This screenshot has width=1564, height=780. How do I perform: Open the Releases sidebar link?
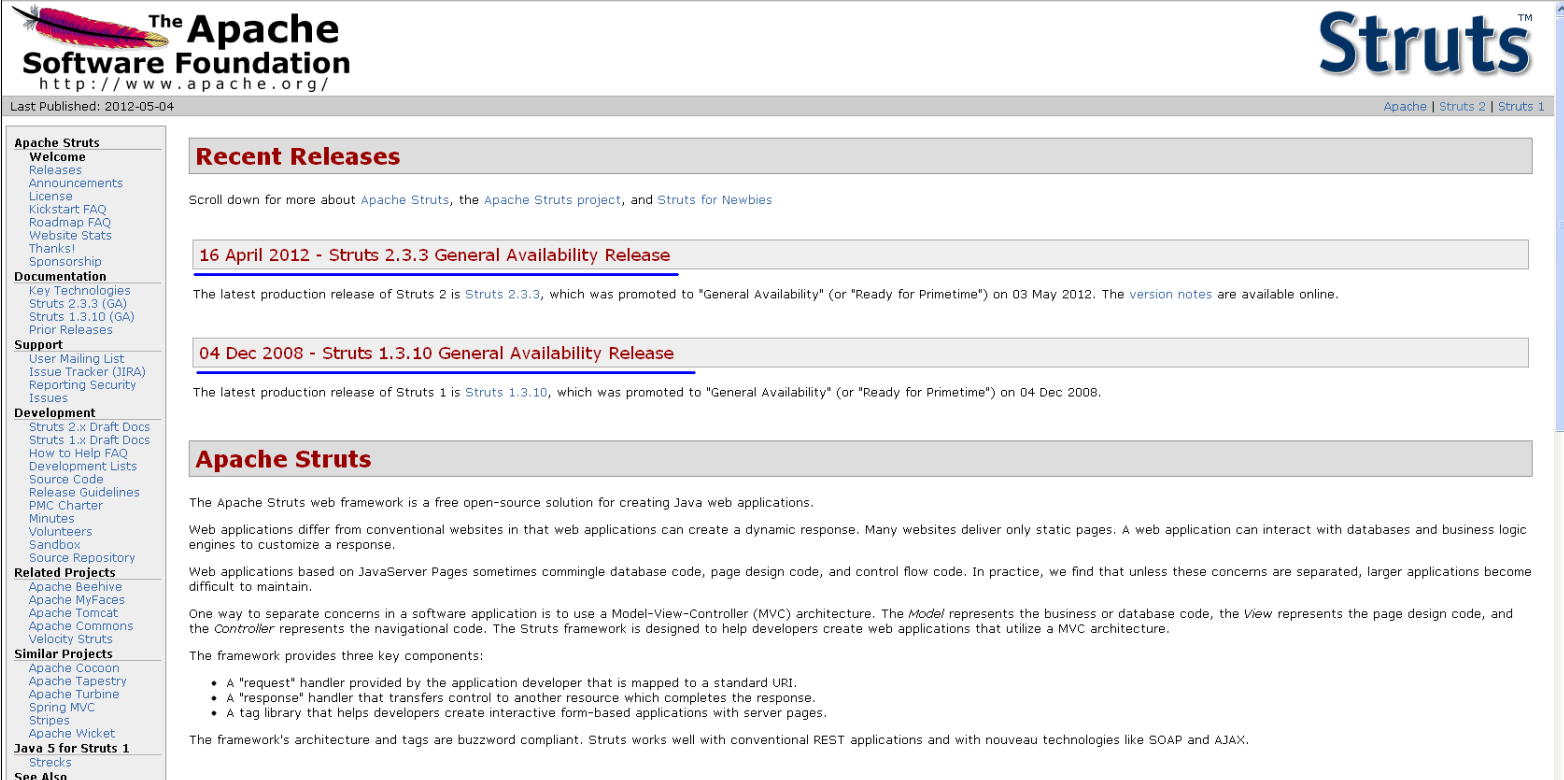55,170
